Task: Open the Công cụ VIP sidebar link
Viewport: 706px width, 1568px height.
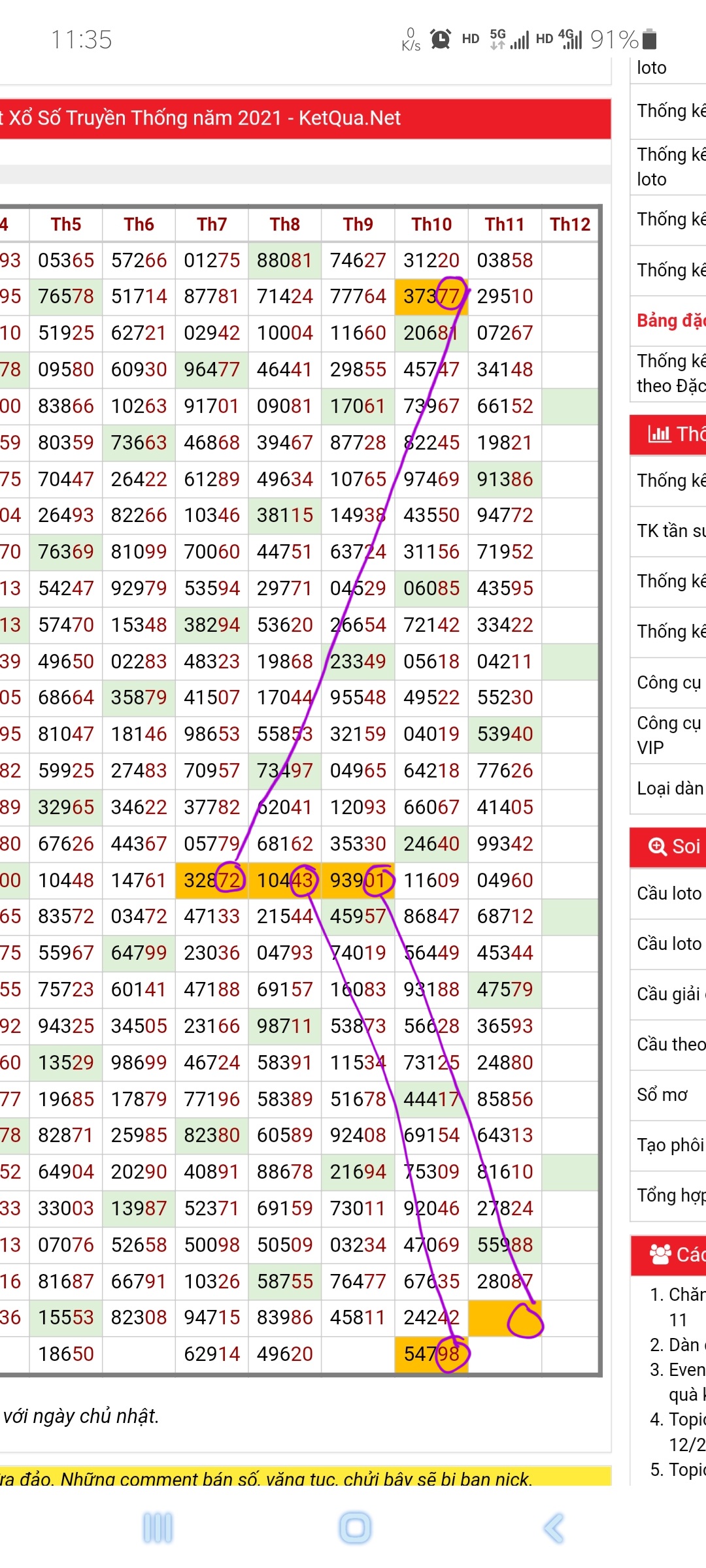Action: point(668,735)
